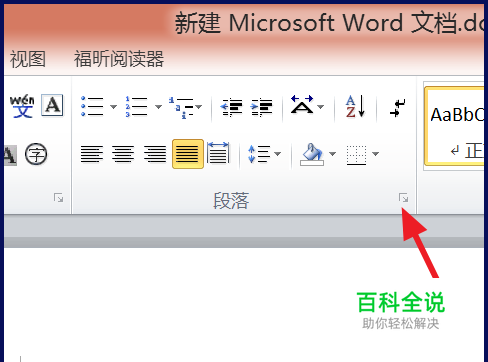
Task: Click the paint bucket Shading icon
Action: 312,154
